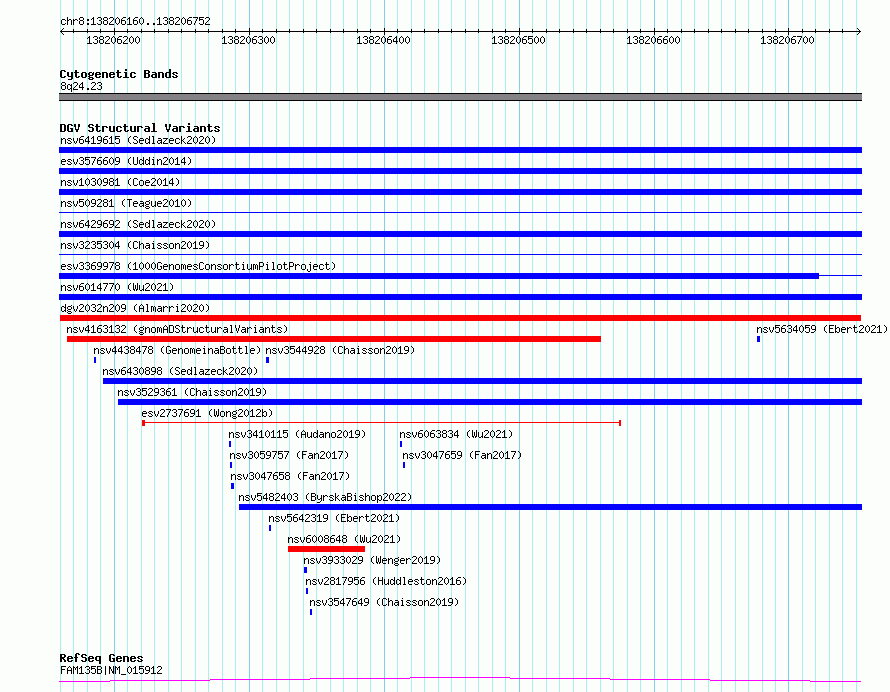
Task: Click the FAM135B|NM_015912 gene label
Action: point(111,670)
